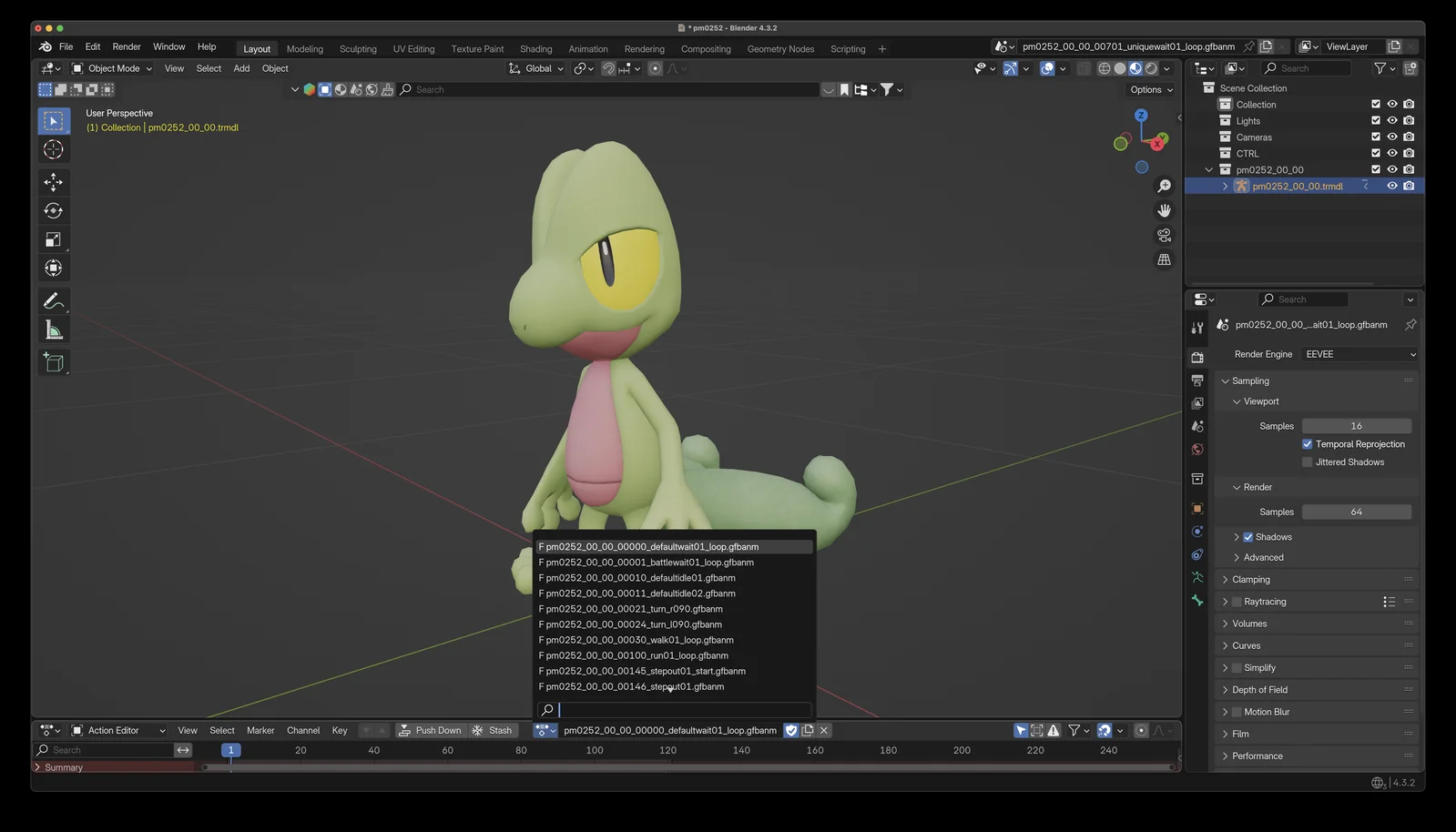Click the 3D Cursor tool
1456x832 pixels.
coord(53,149)
